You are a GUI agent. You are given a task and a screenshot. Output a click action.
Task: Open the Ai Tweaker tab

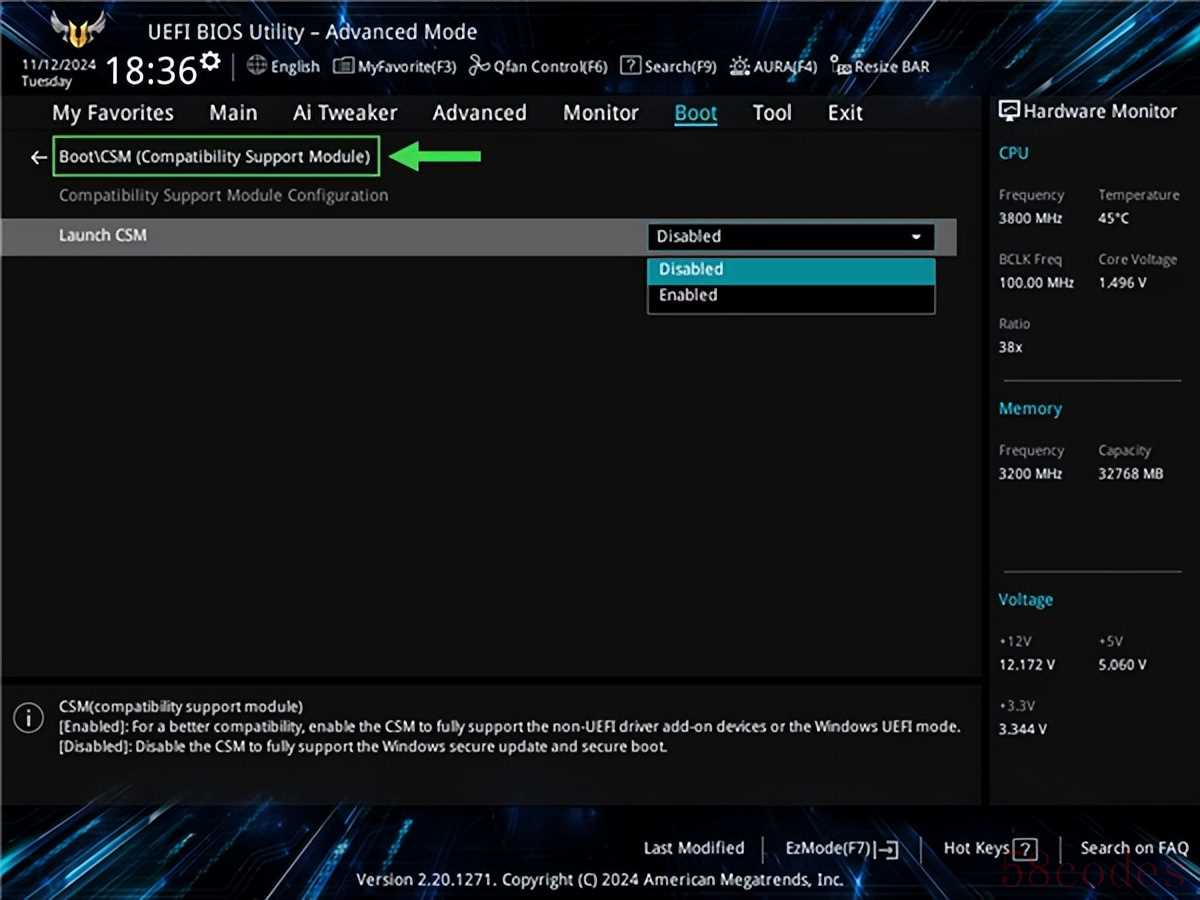[345, 113]
